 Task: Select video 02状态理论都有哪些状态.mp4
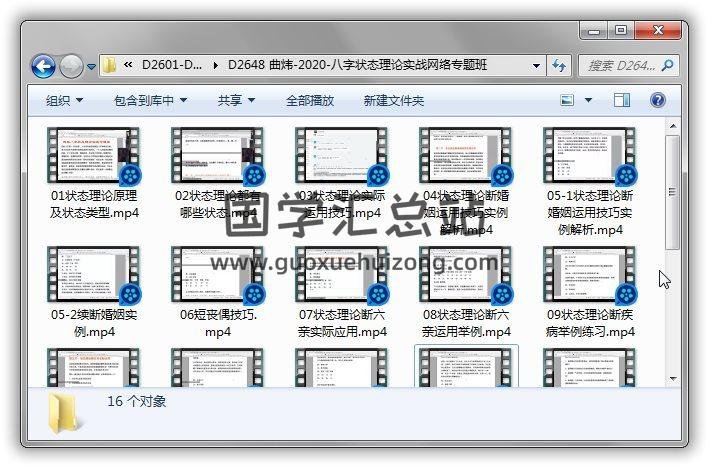[218, 174]
